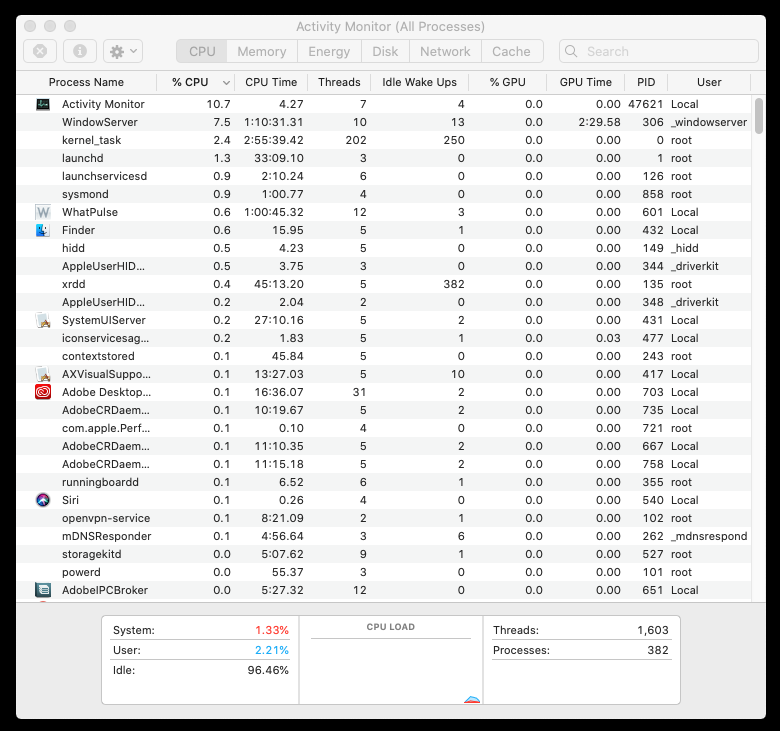Click the Siri process icon
This screenshot has width=780, height=731.
tap(43, 500)
